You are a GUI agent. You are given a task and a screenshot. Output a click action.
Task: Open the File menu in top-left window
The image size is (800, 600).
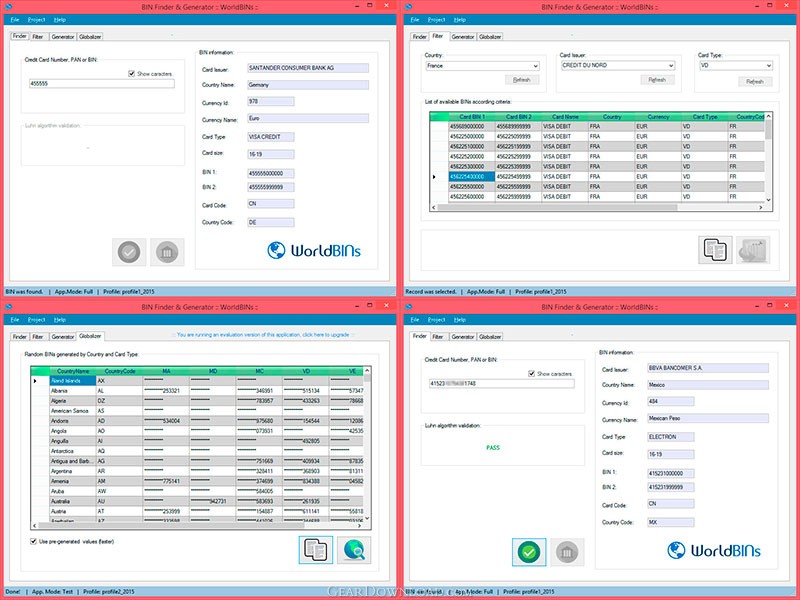click(15, 19)
